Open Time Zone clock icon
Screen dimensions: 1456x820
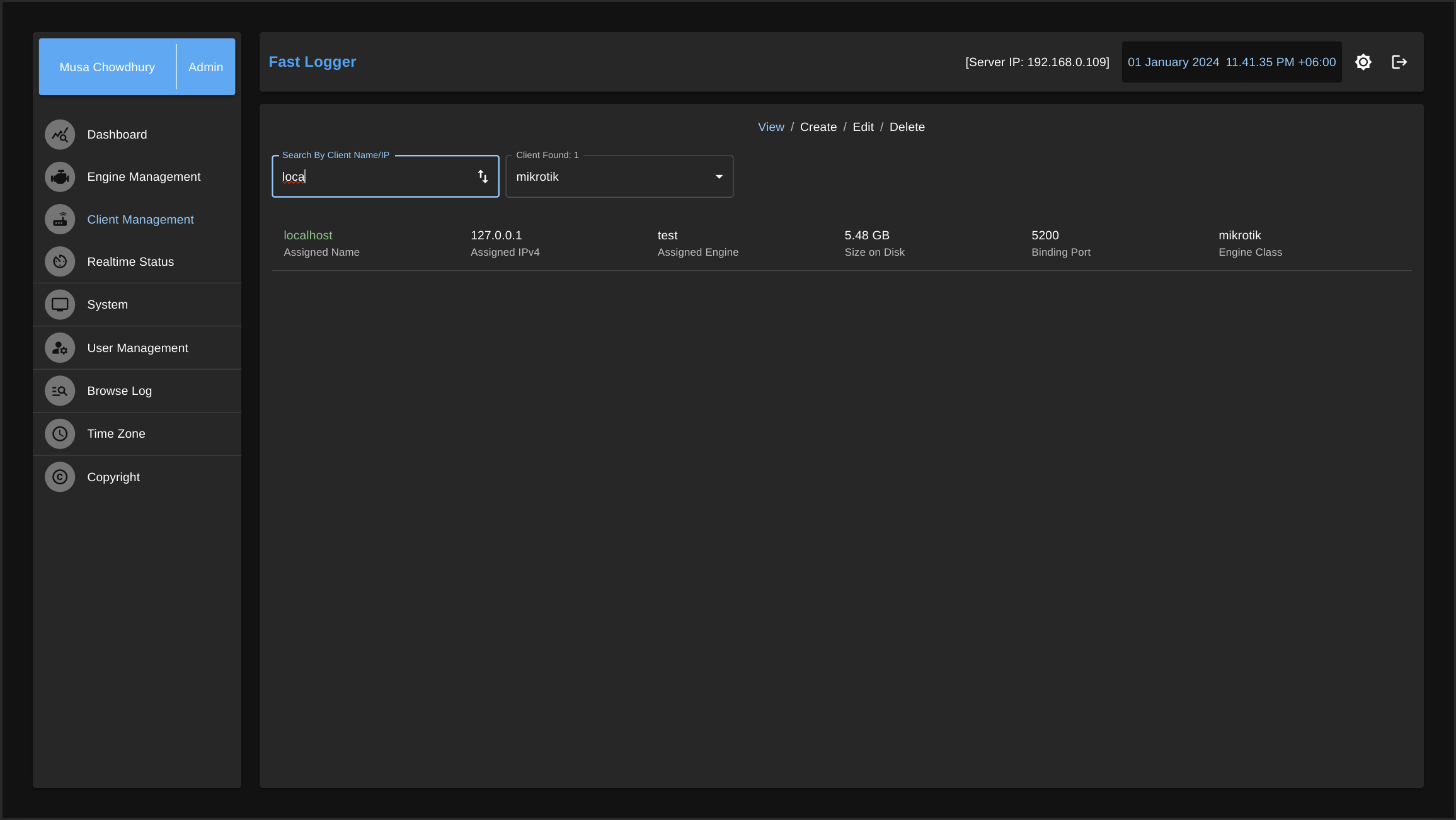[60, 434]
